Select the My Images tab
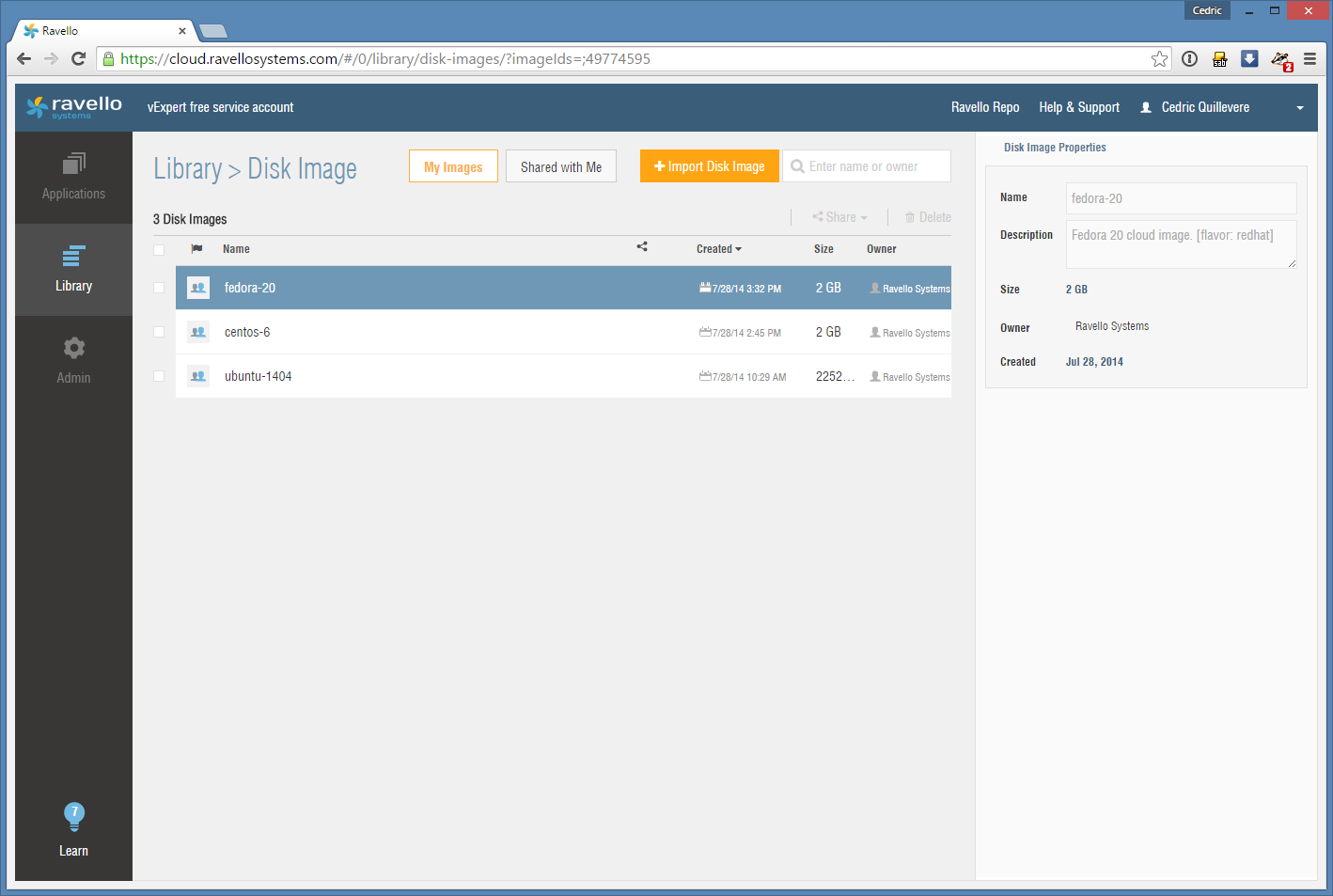This screenshot has width=1333, height=896. (x=453, y=166)
